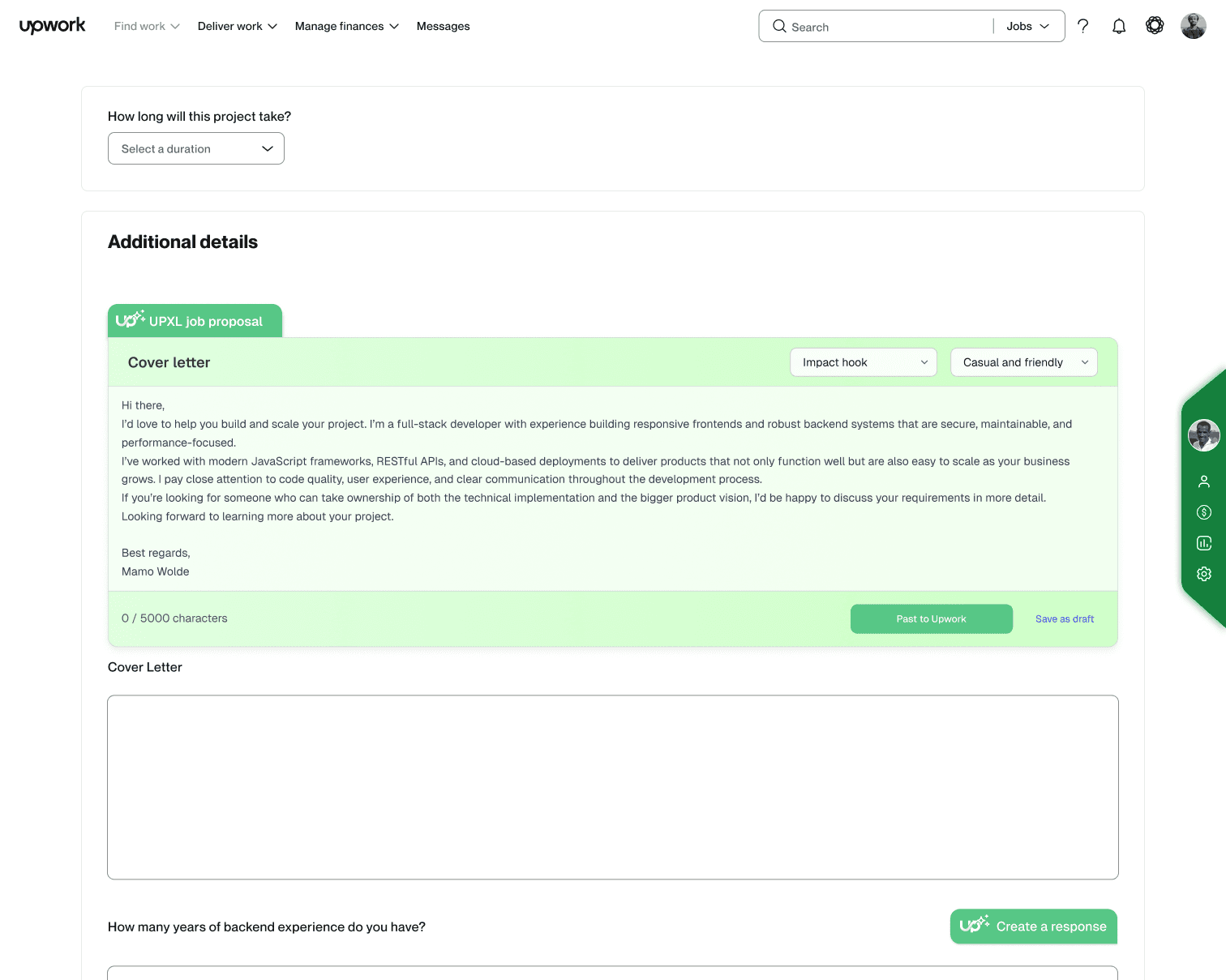Viewport: 1226px width, 980px height.
Task: Expand the Manage finances menu
Action: click(x=347, y=26)
